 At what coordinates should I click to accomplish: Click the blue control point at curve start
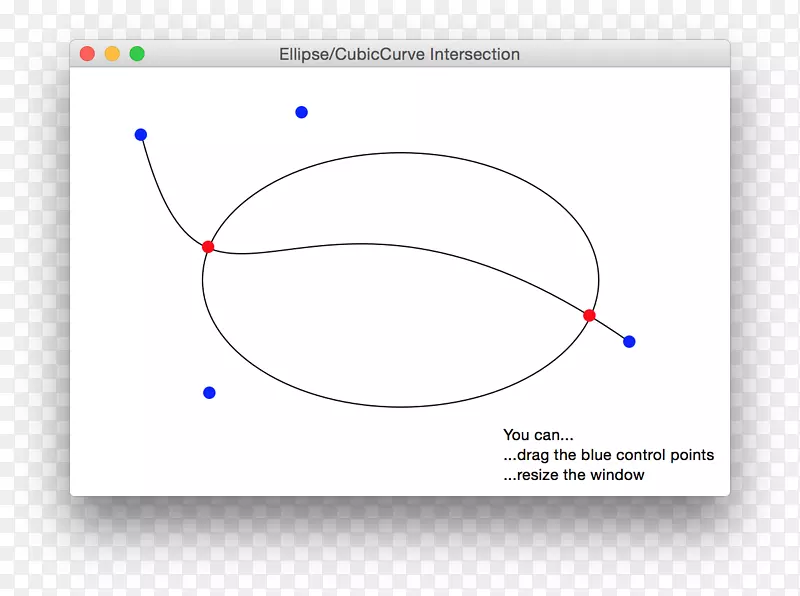(141, 135)
